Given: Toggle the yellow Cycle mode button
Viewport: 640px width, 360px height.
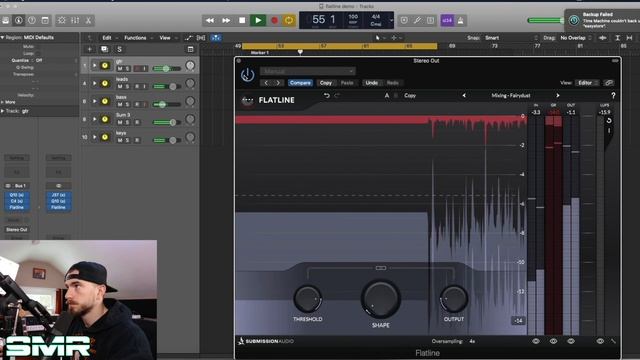Looking at the screenshot, I should point(289,20).
